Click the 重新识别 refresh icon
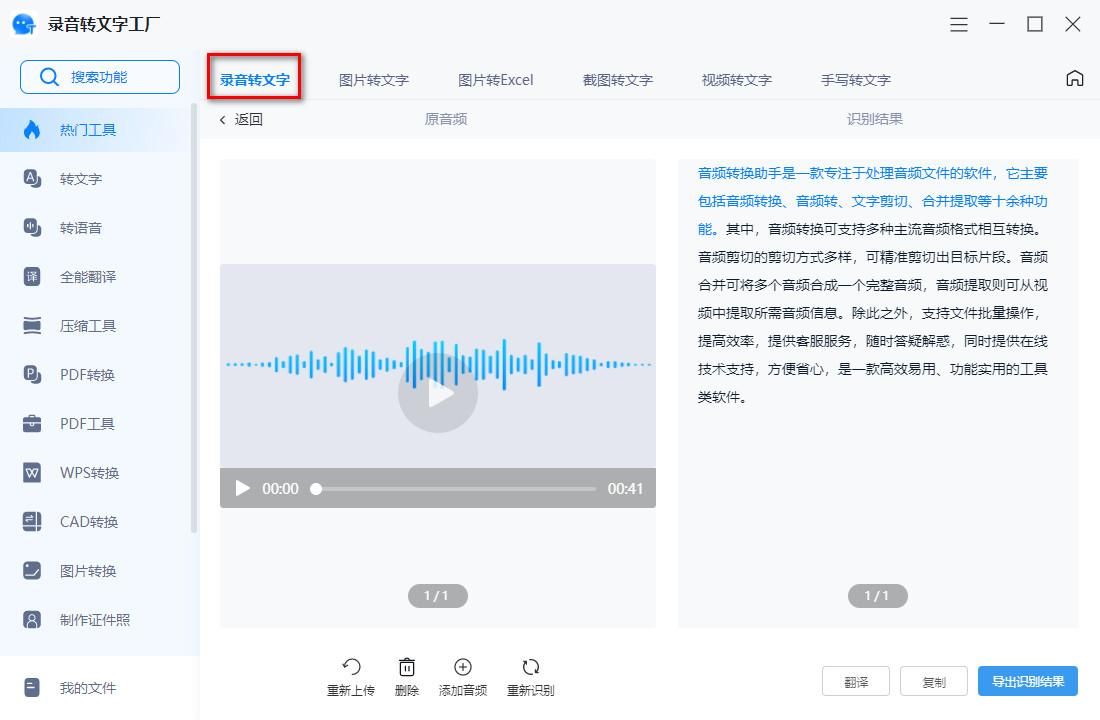Image resolution: width=1100 pixels, height=720 pixels. tap(531, 667)
